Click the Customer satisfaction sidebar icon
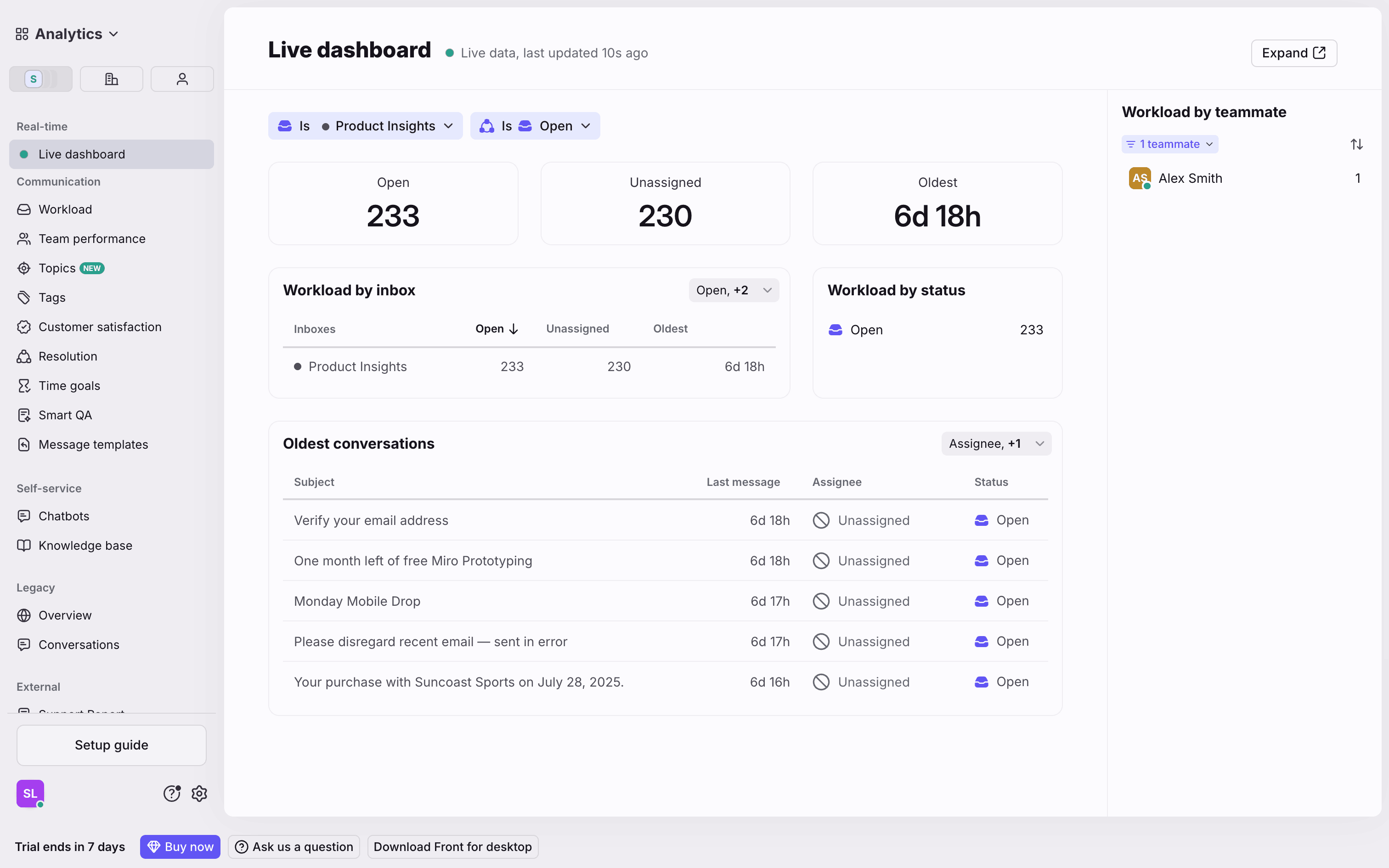 click(23, 327)
